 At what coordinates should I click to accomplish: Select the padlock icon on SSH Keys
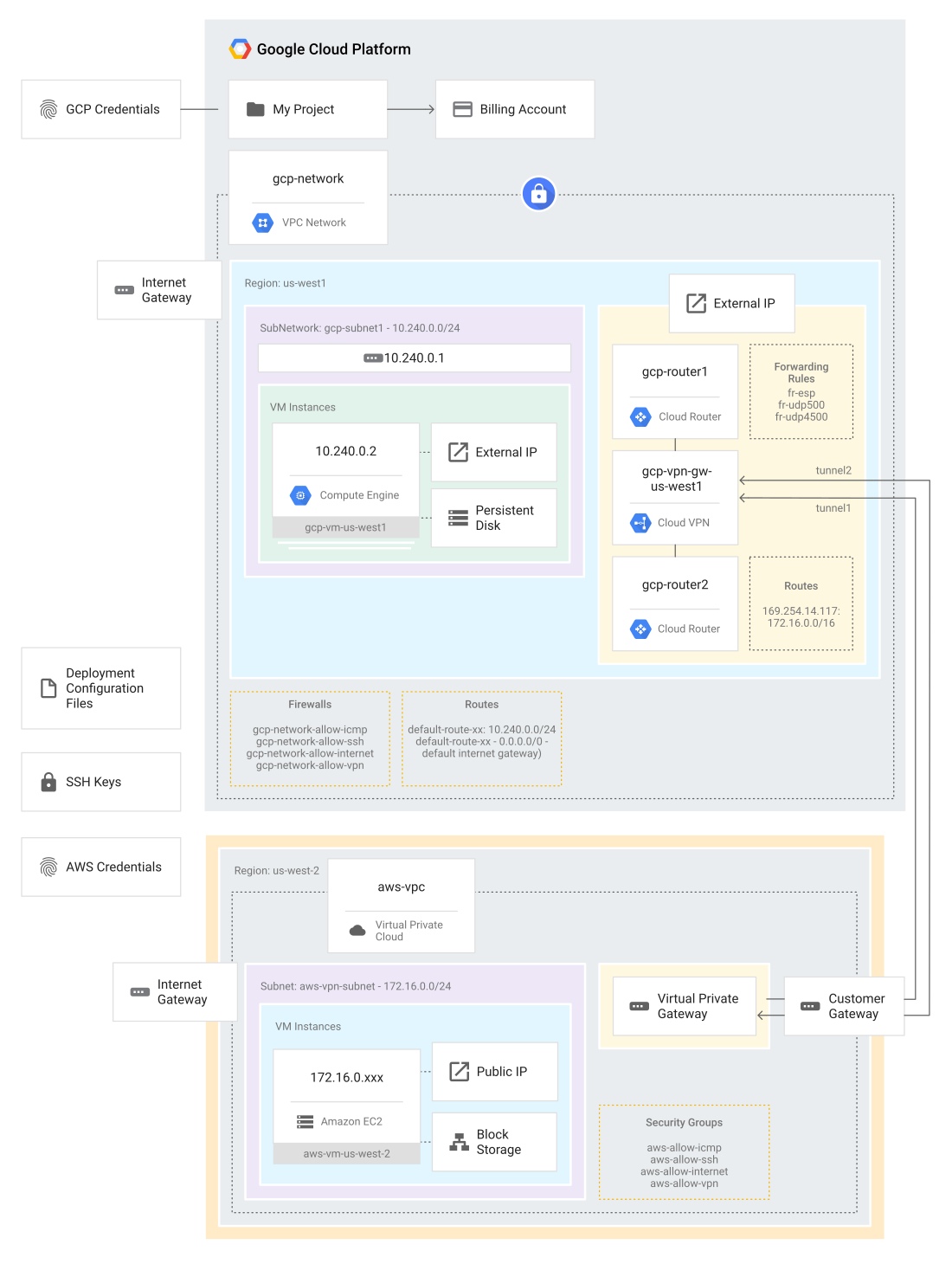point(48,782)
